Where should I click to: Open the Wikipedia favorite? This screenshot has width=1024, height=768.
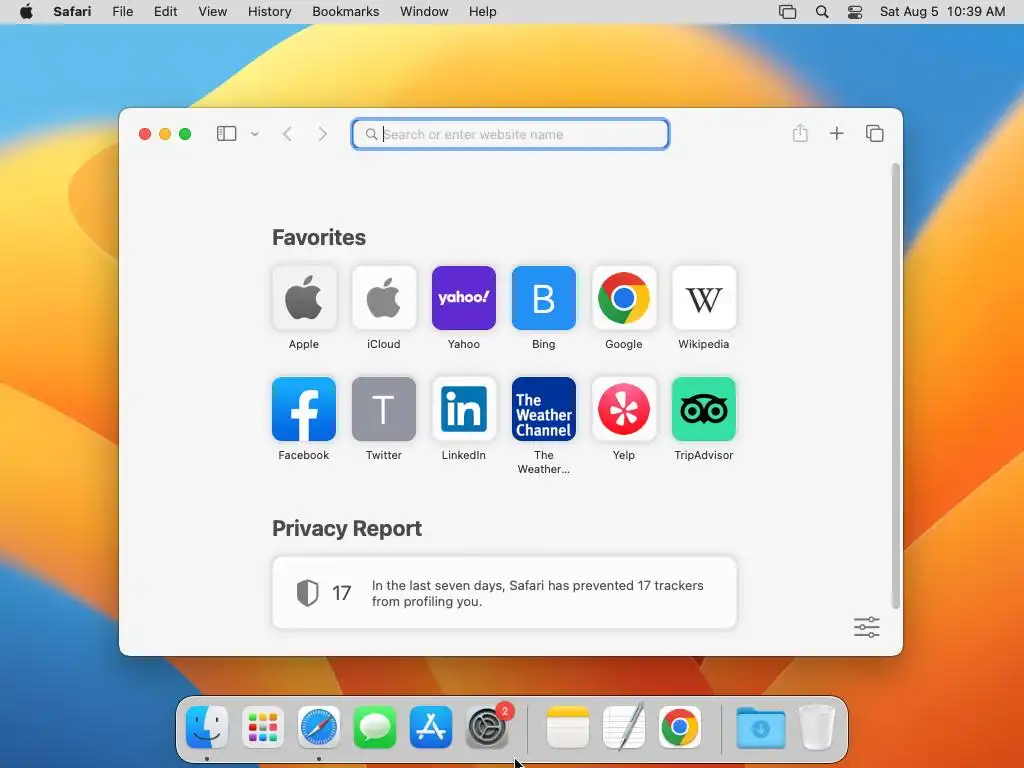(703, 298)
